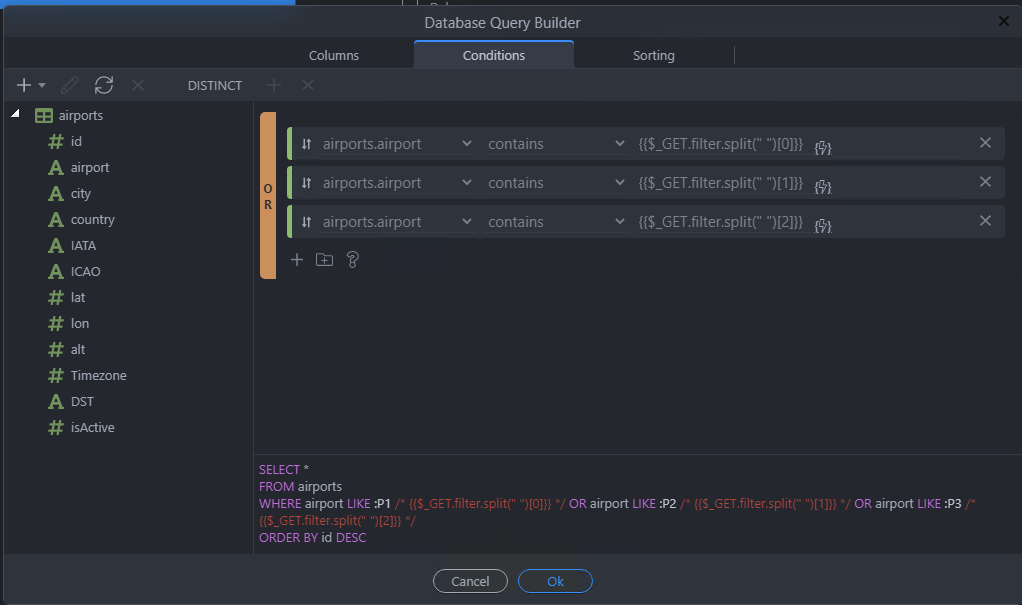
Task: Open data binding picker for first condition
Action: tap(823, 146)
